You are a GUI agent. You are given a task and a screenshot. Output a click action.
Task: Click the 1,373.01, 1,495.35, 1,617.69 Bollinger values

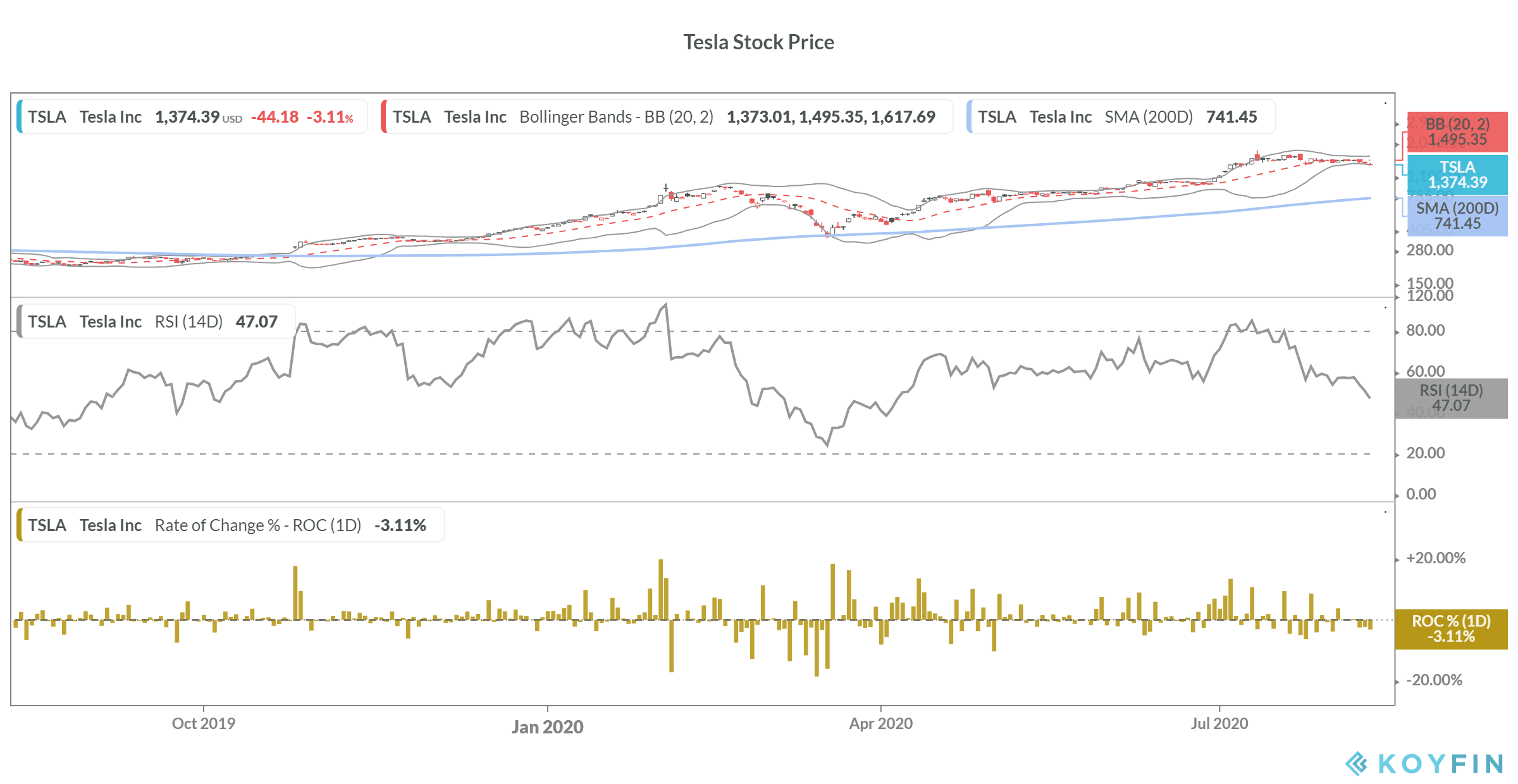coord(830,117)
